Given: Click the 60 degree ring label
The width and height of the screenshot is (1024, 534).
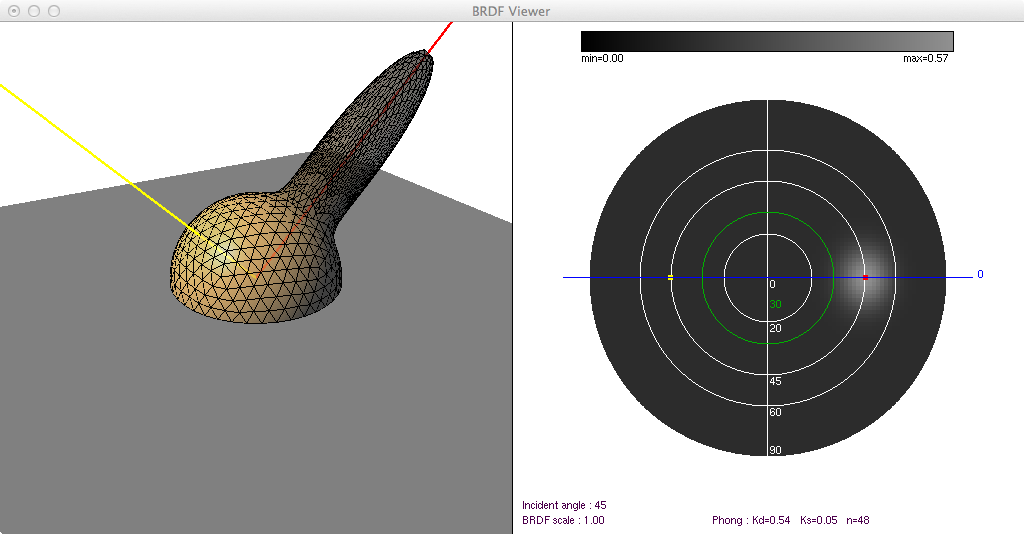Looking at the screenshot, I should click(775, 412).
